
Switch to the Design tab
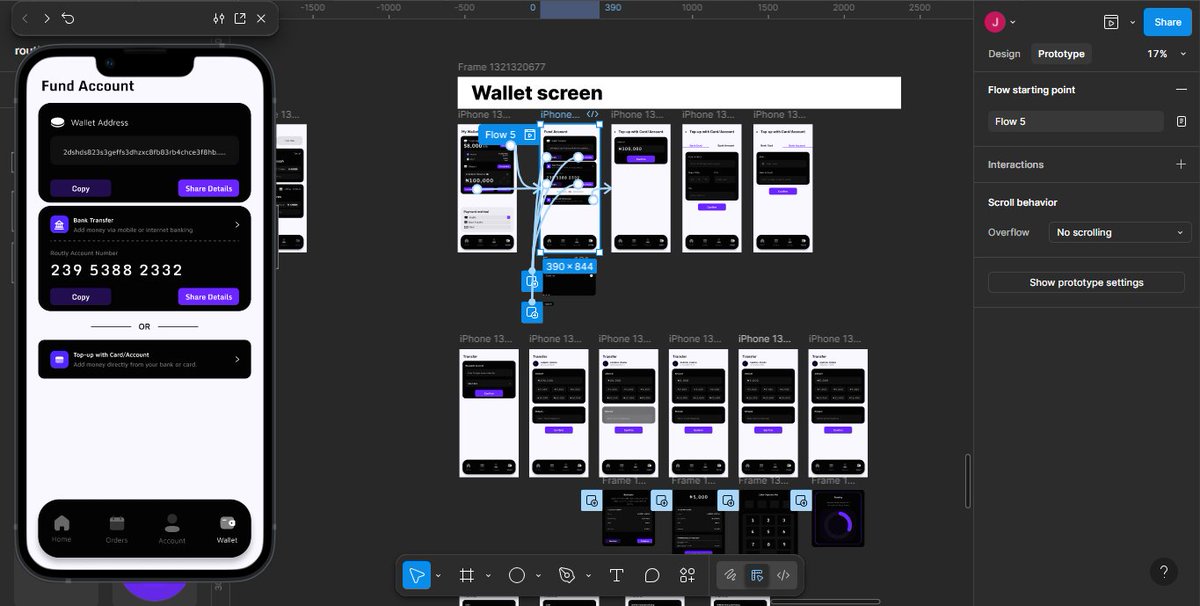[x=1004, y=54]
